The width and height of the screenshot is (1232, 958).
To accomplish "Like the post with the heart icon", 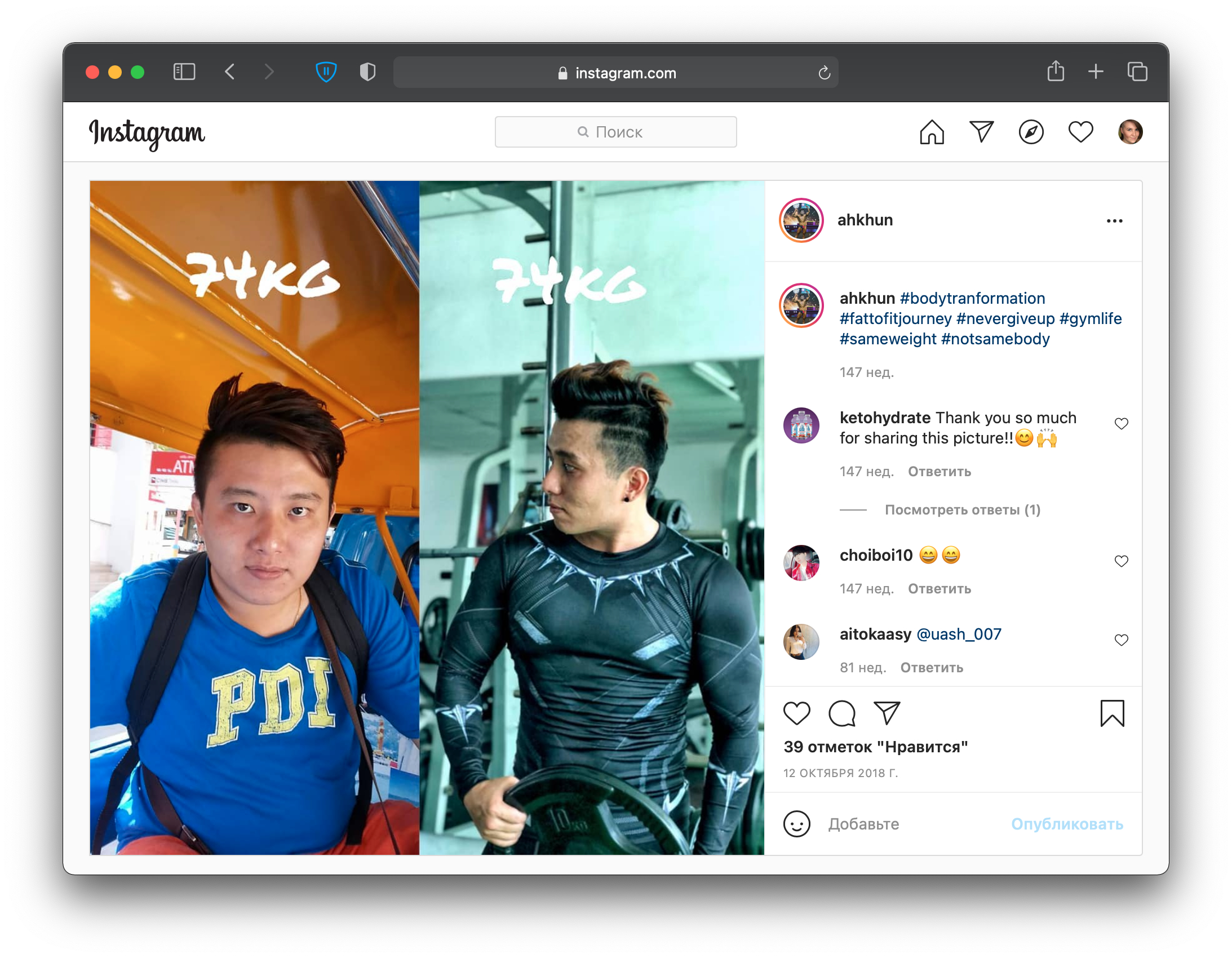I will click(x=796, y=713).
